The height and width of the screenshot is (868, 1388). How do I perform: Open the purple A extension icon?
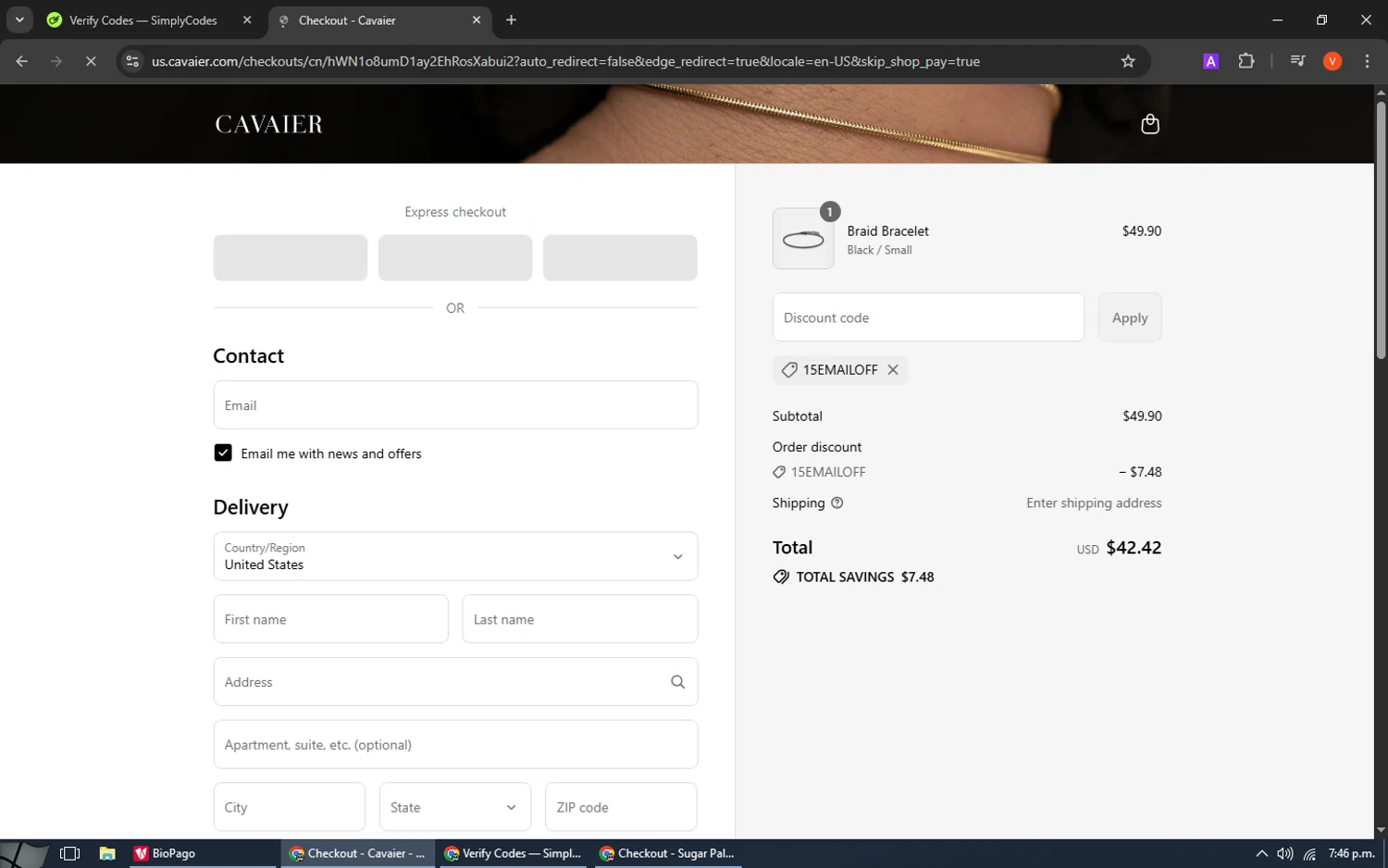(1210, 61)
